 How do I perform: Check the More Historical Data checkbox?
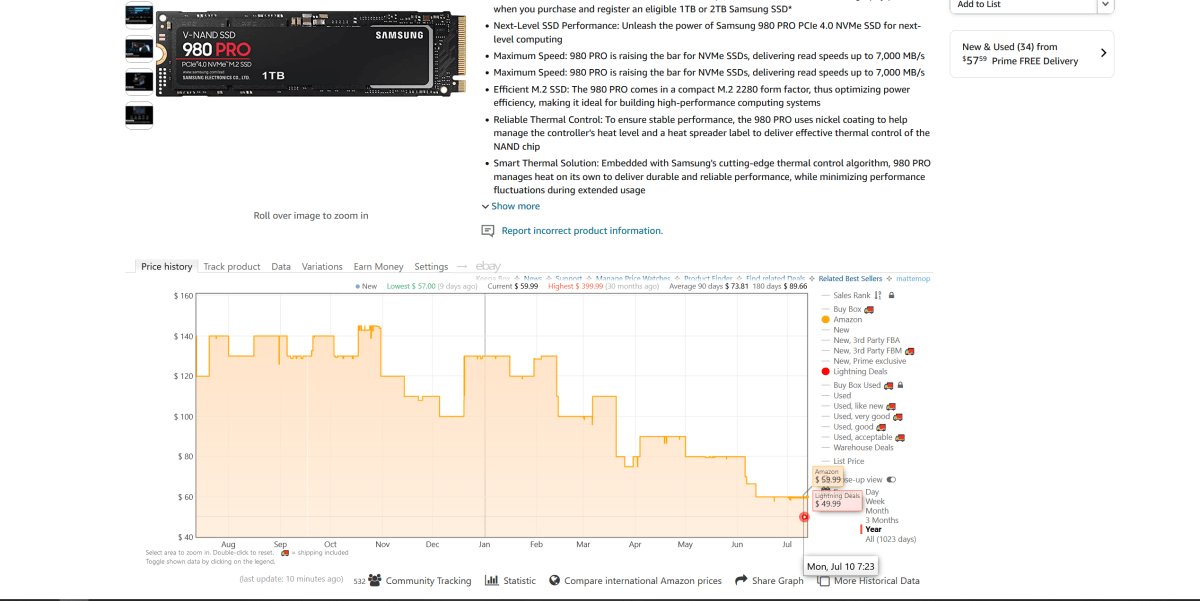pos(823,580)
